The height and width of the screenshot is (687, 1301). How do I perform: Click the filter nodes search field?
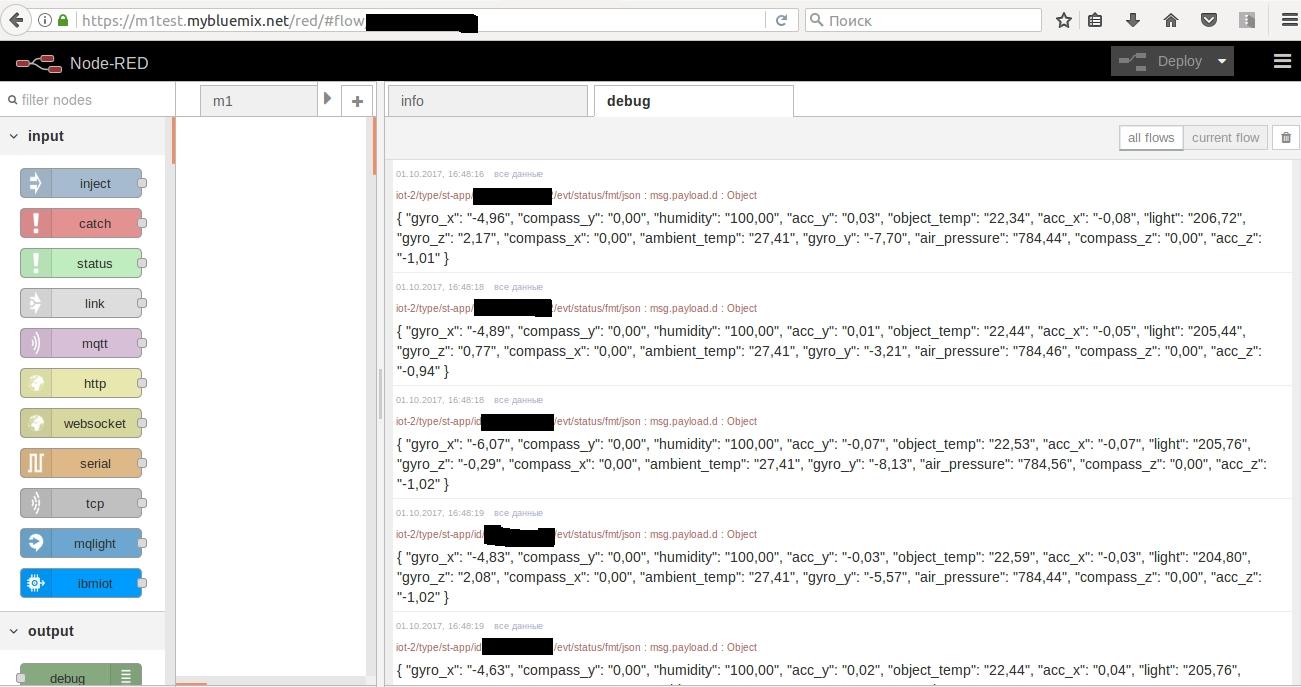[88, 100]
